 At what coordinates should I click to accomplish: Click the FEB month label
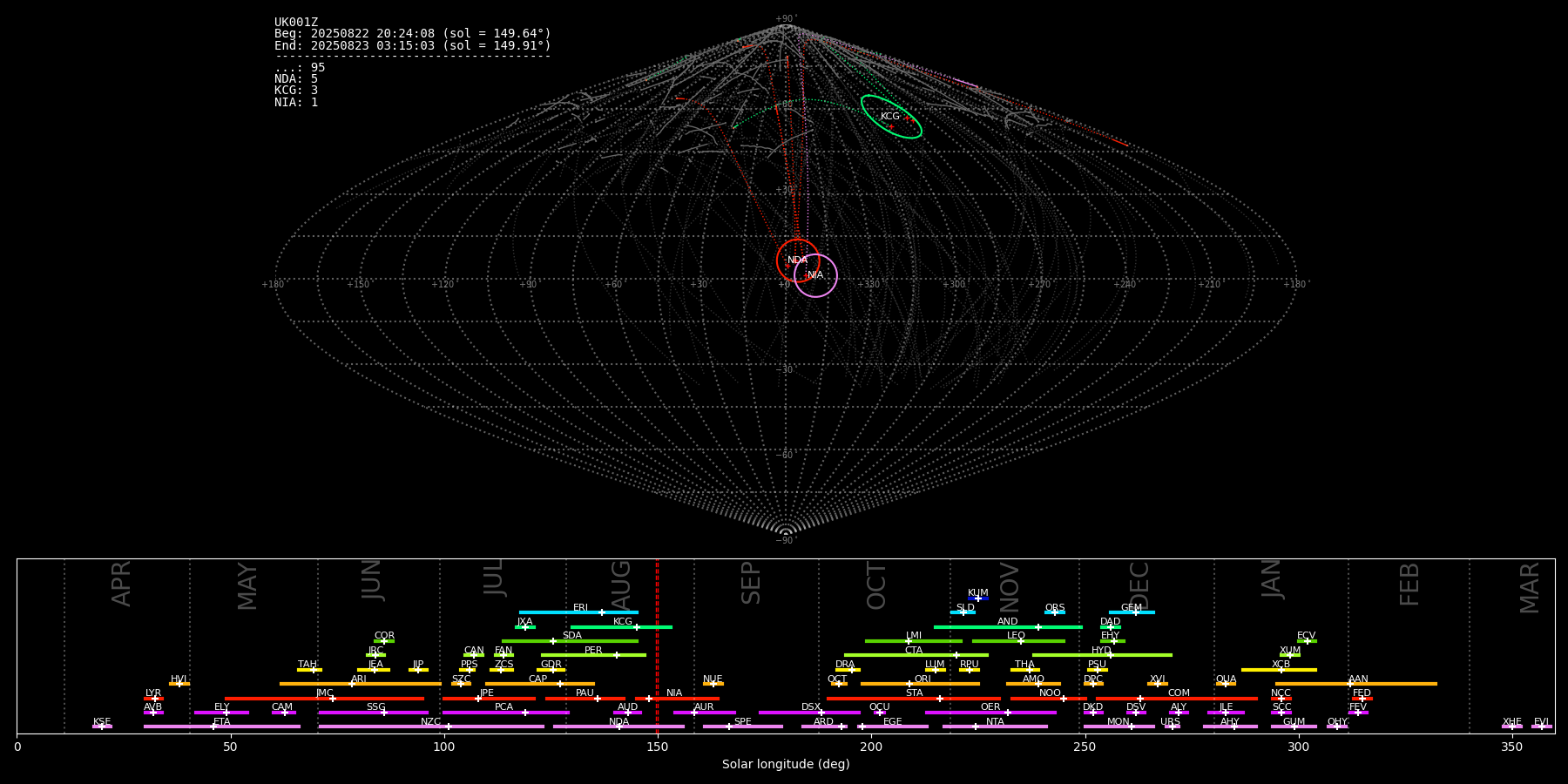(x=1409, y=584)
